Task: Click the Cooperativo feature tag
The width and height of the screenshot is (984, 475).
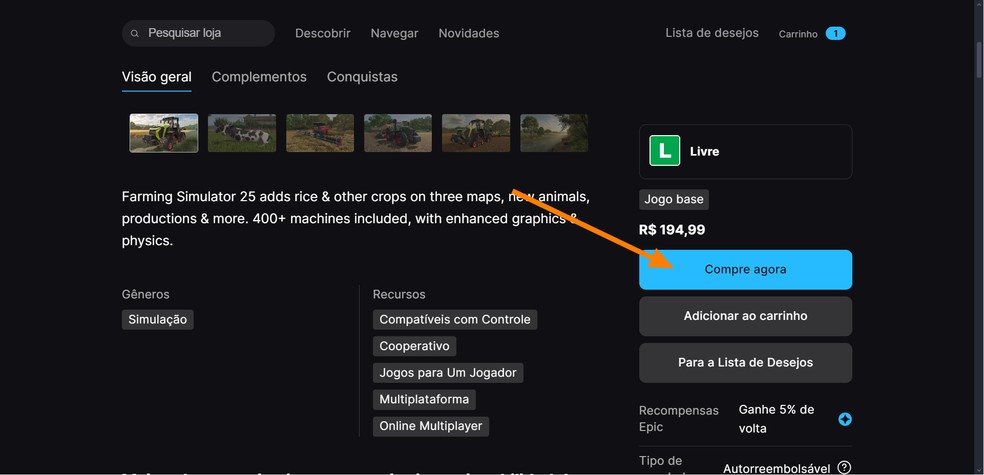Action: (414, 346)
